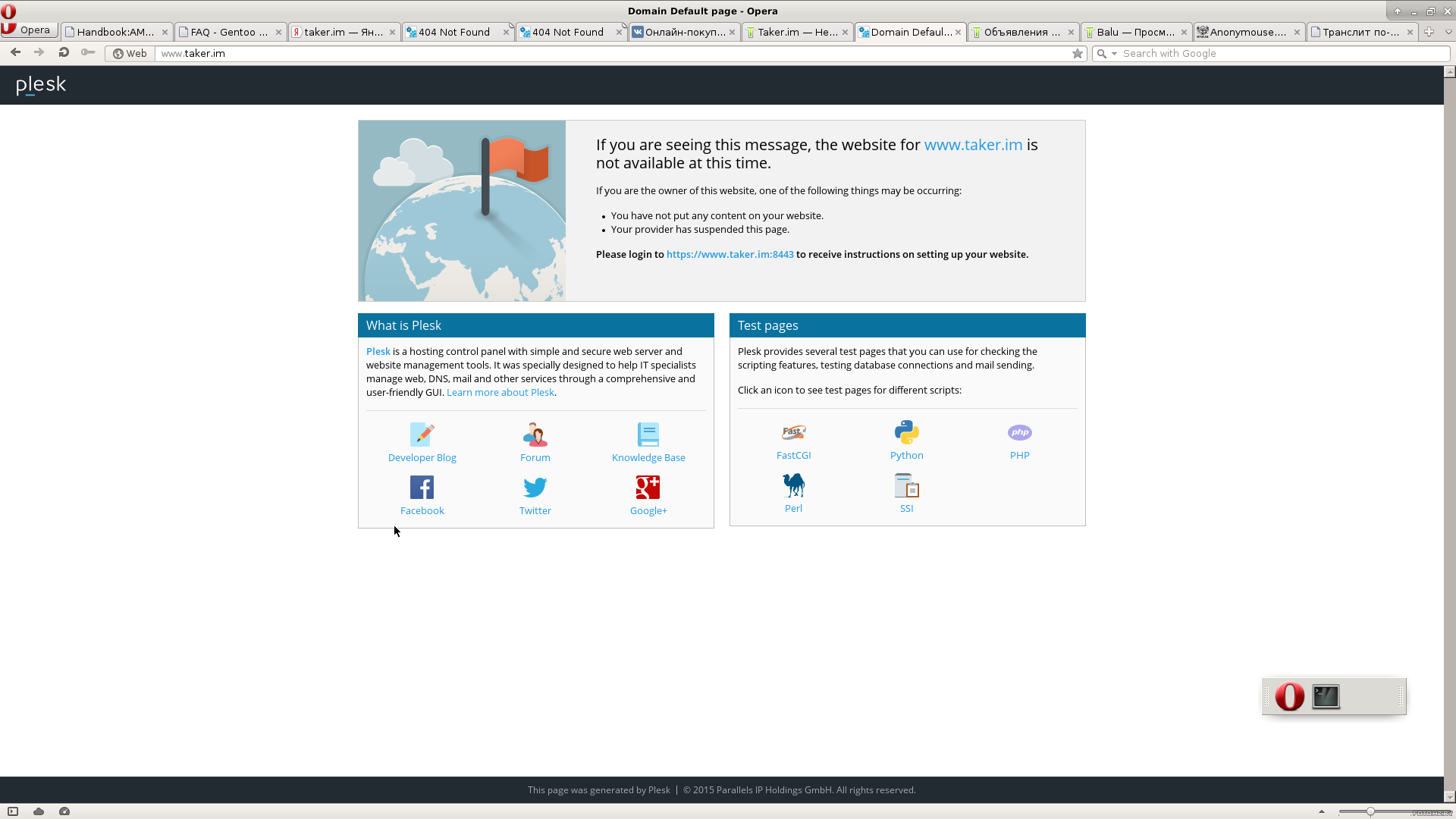Image resolution: width=1456 pixels, height=819 pixels.
Task: Open the SSI test page icon
Action: tap(906, 485)
